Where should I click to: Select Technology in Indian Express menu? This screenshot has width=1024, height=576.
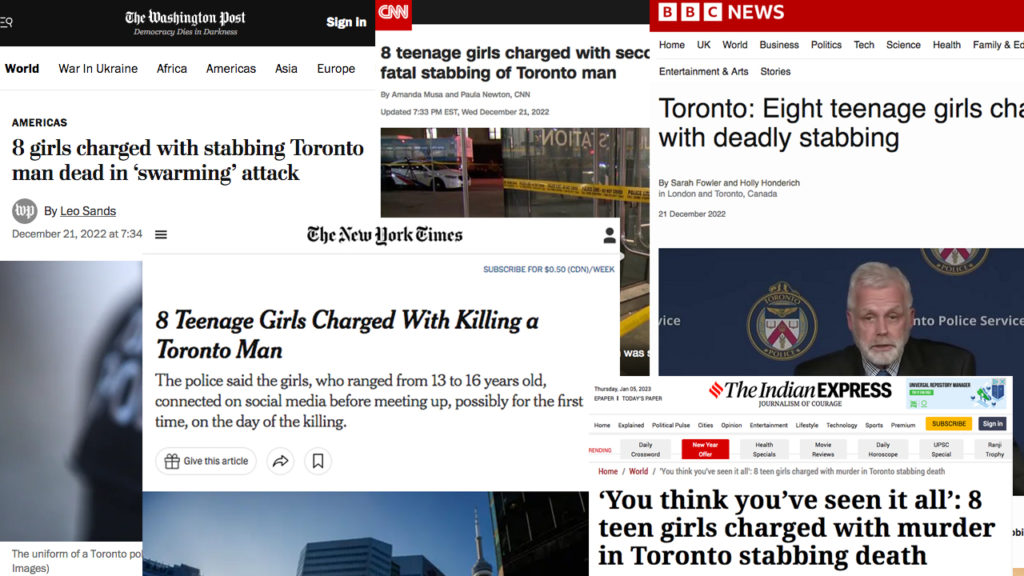(x=841, y=425)
